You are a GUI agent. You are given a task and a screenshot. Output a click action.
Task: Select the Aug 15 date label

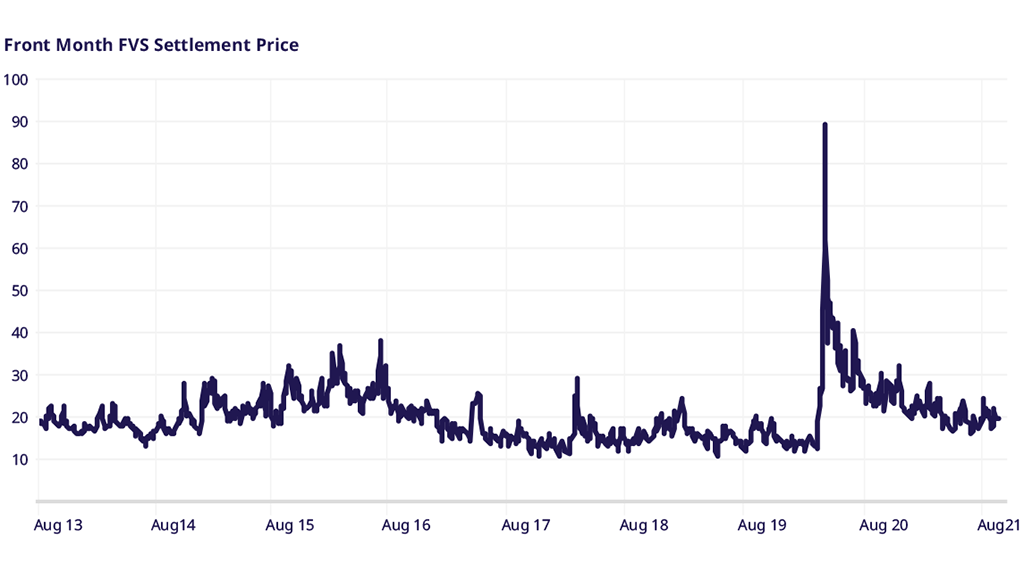(291, 524)
